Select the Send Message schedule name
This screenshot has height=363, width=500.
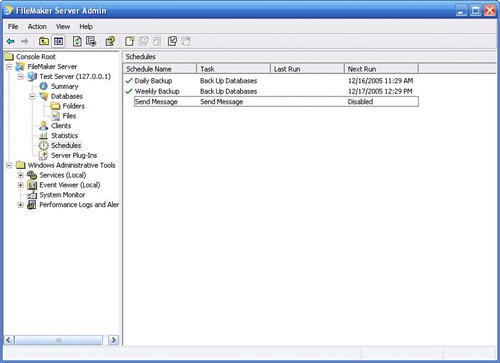pyautogui.click(x=156, y=102)
